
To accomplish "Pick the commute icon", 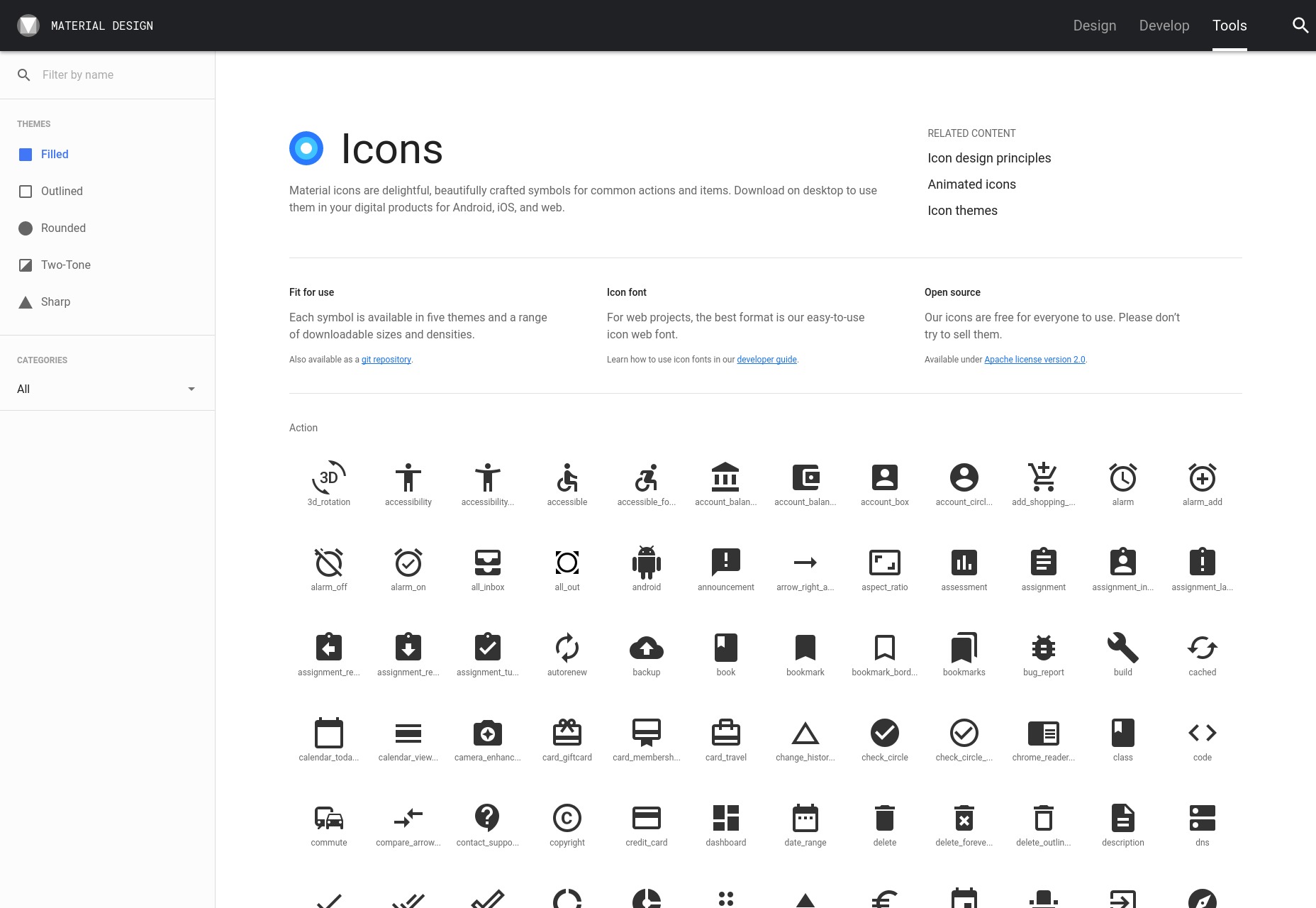I will pyautogui.click(x=329, y=818).
